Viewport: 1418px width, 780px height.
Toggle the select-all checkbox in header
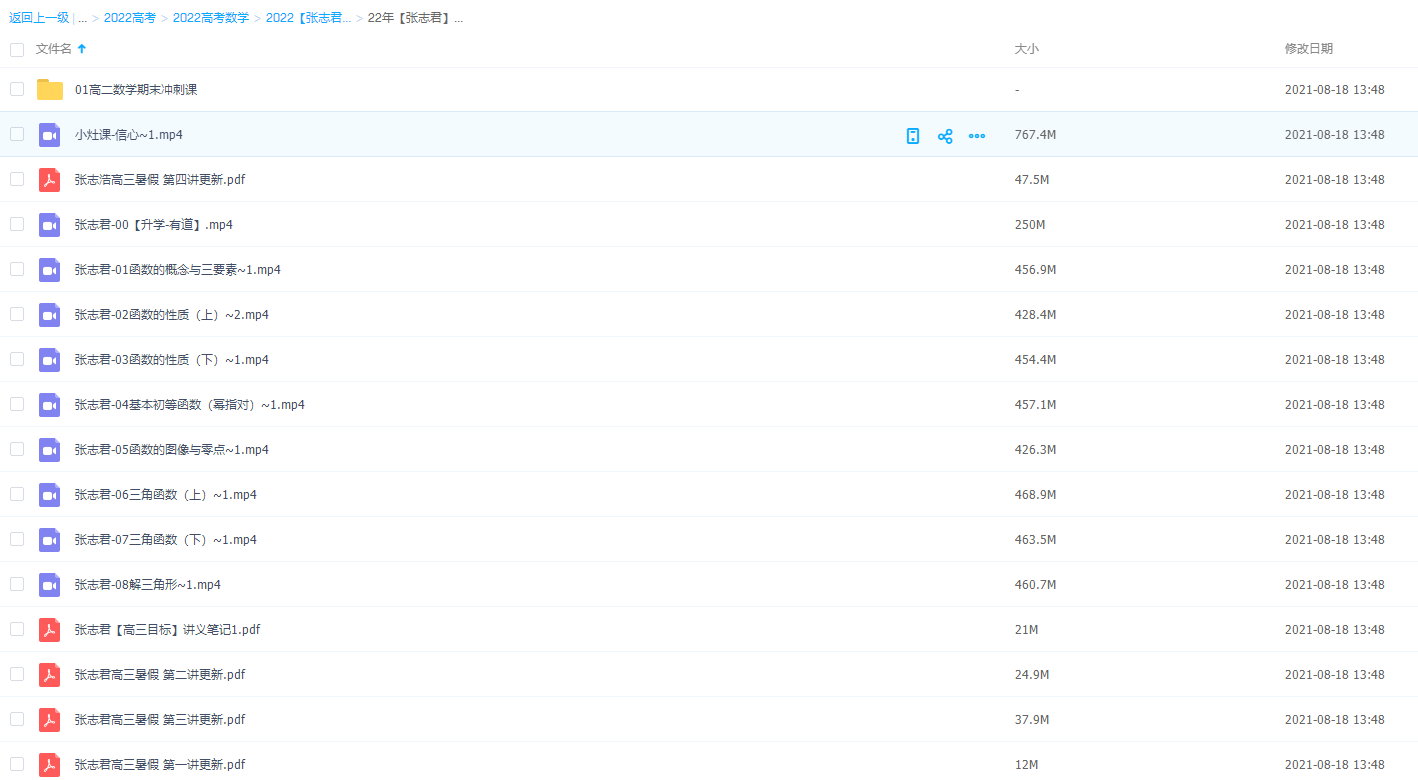[17, 49]
